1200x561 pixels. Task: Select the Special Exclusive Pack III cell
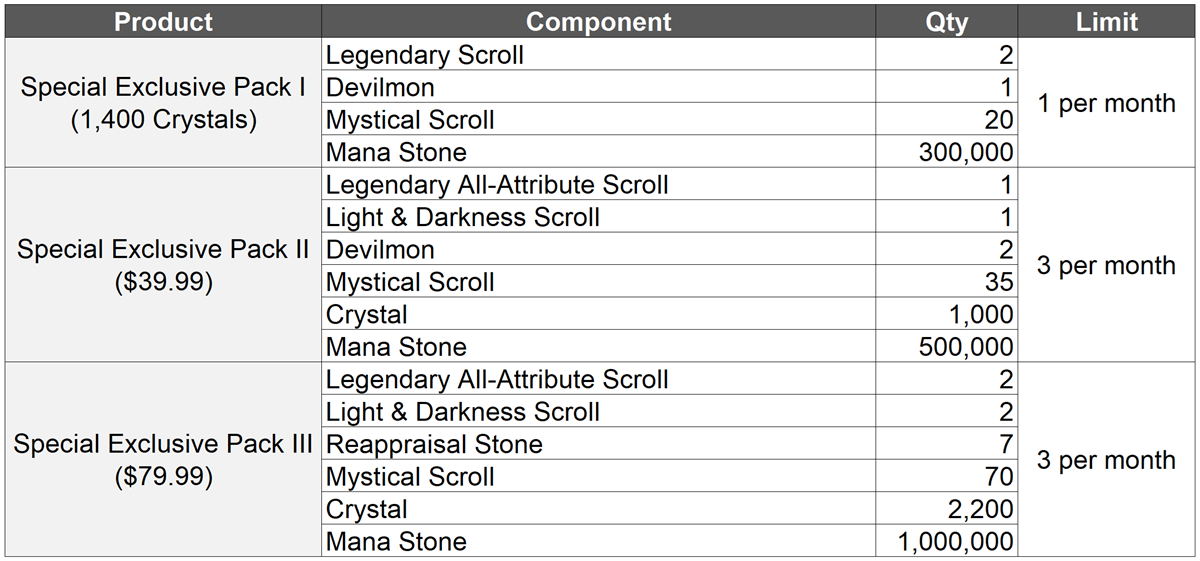(x=163, y=460)
